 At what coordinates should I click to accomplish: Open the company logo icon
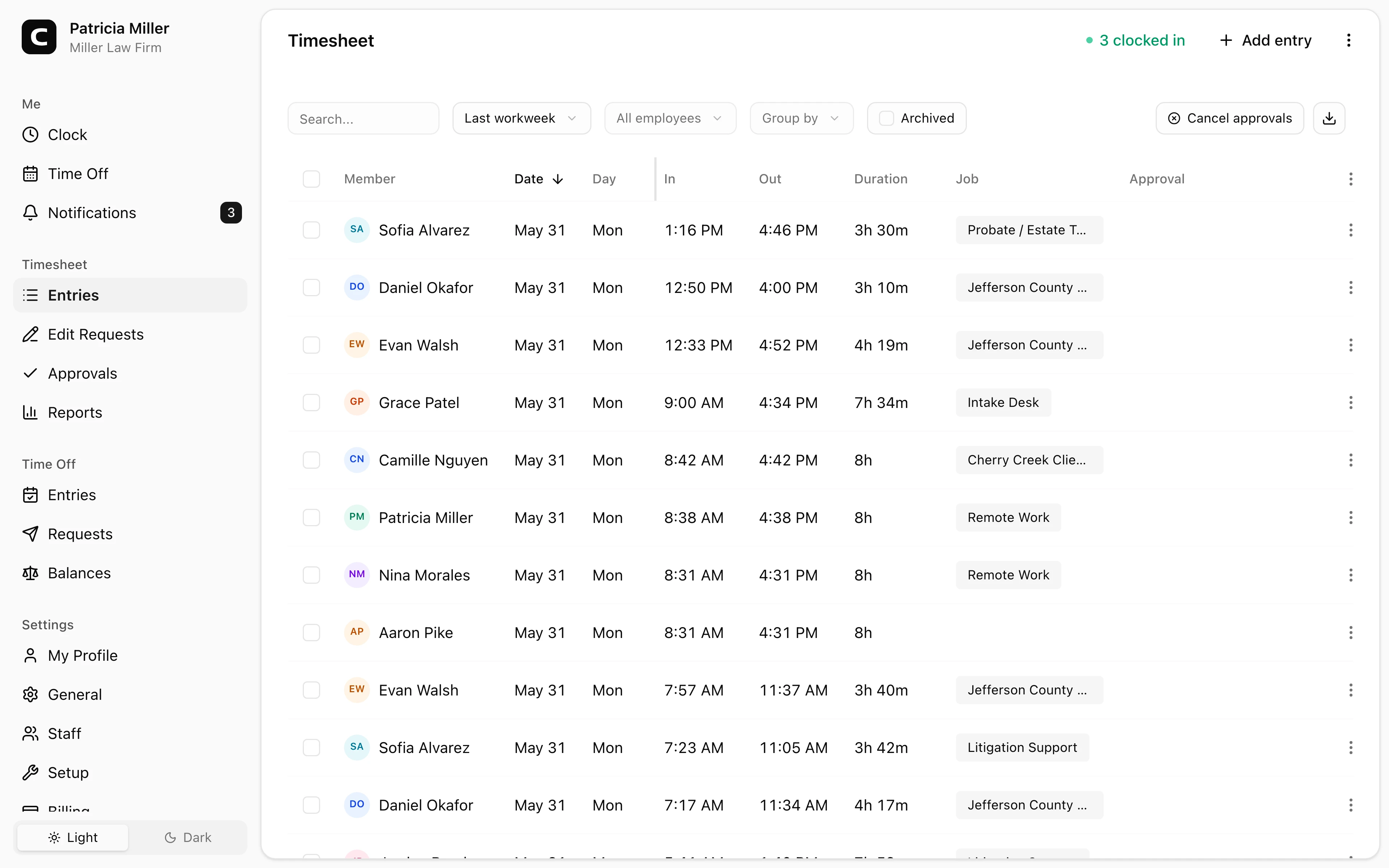[39, 37]
